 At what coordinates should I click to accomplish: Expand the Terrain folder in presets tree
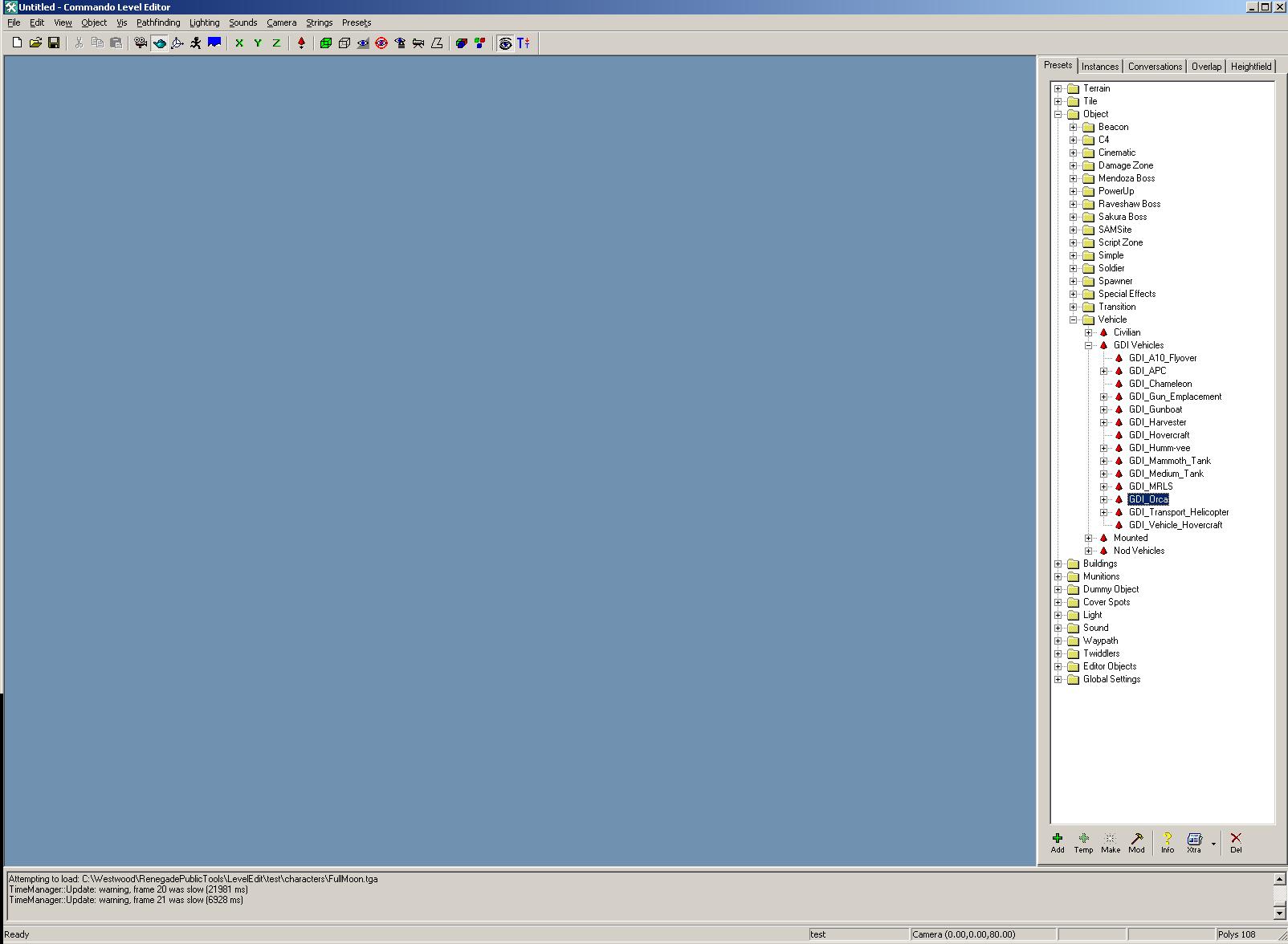pos(1058,88)
